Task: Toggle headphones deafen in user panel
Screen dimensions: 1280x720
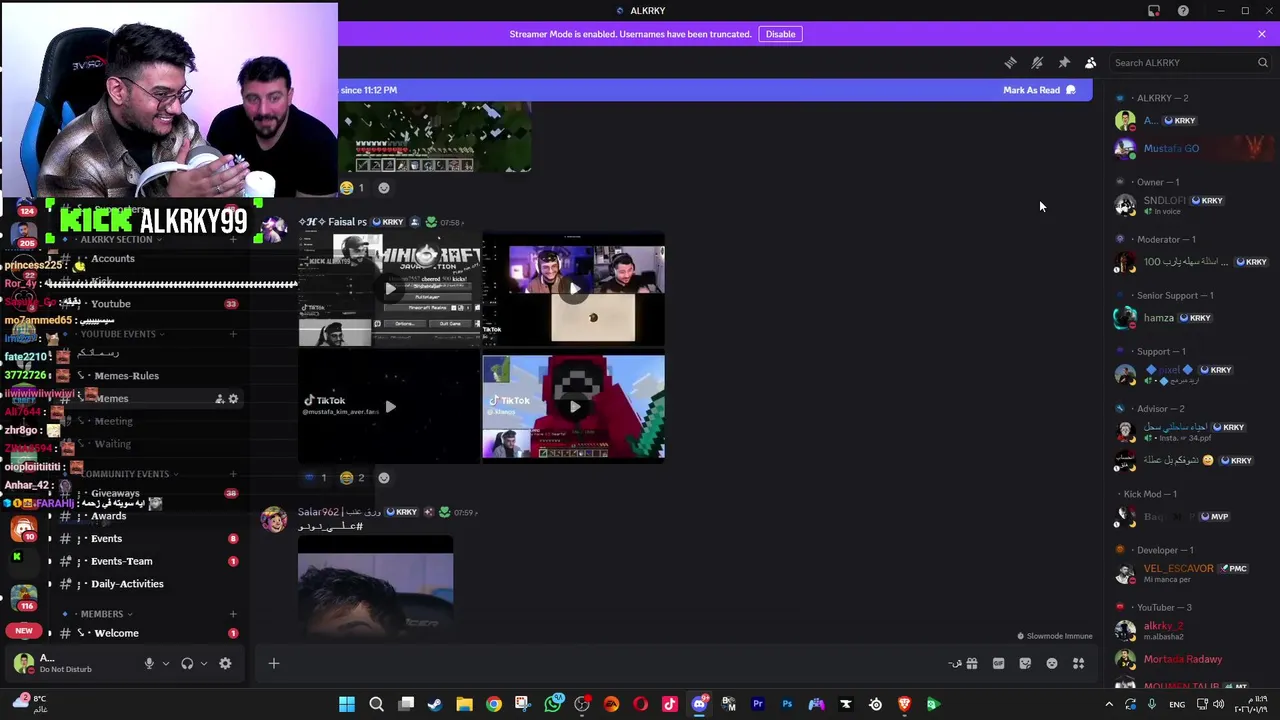Action: pos(187,663)
